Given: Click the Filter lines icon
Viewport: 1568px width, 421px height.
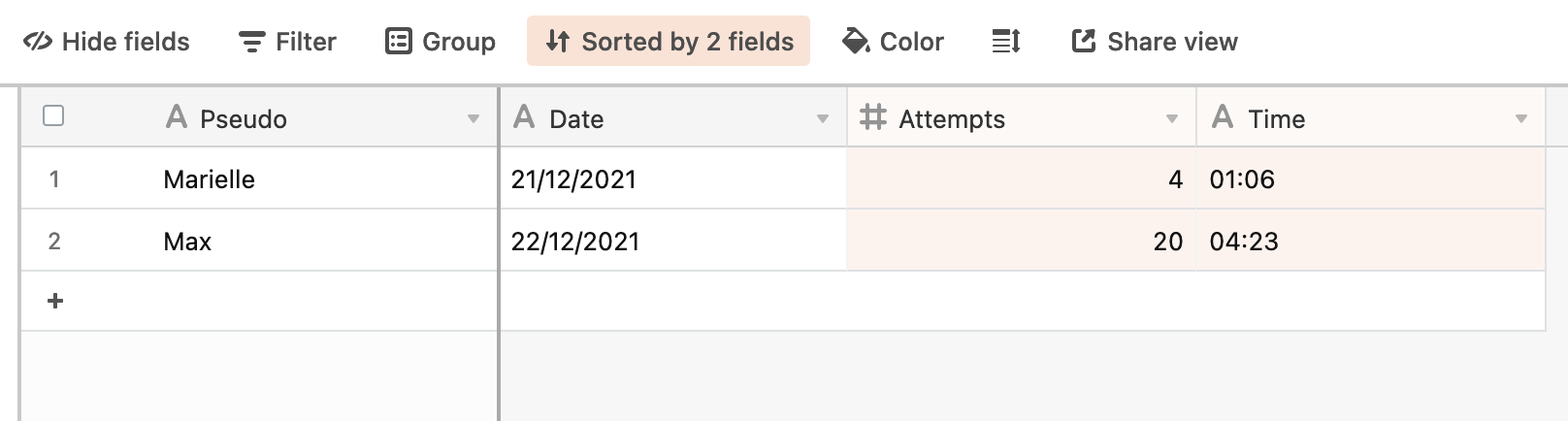Looking at the screenshot, I should (x=252, y=42).
